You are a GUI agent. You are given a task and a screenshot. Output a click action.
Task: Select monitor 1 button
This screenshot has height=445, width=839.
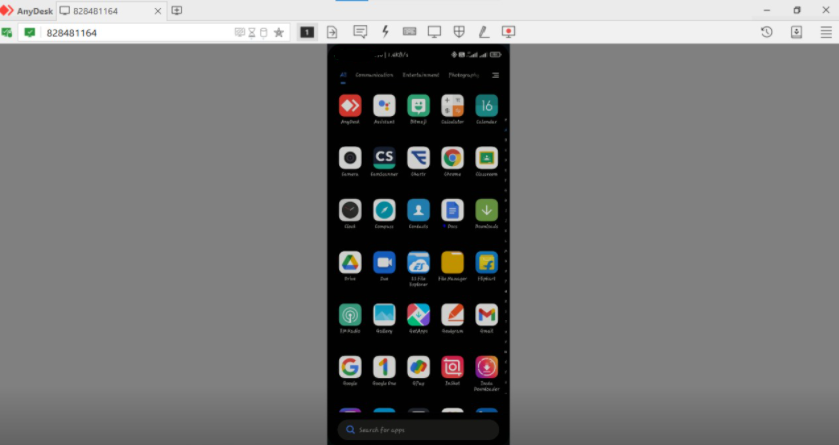point(307,32)
